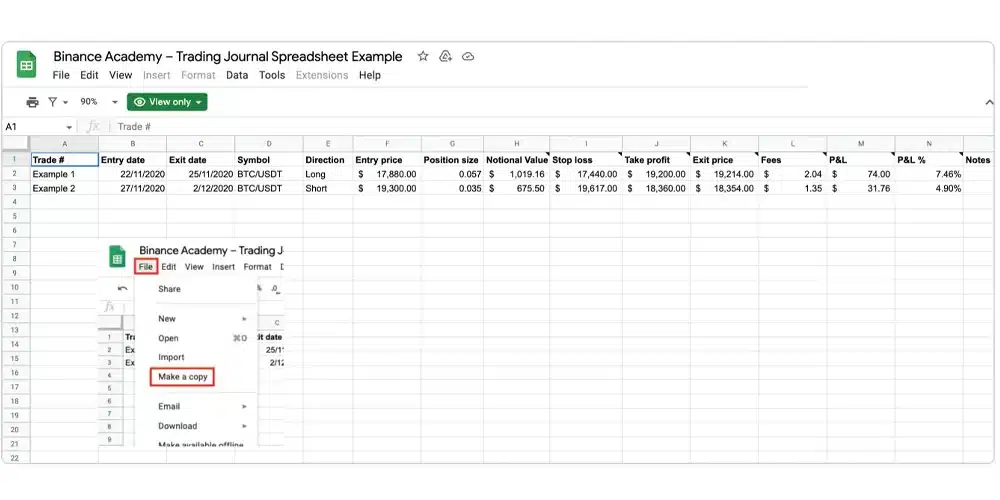Select the entry date cell '22/11/2020'
Viewport: 1000px width, 500px height.
[x=133, y=174]
